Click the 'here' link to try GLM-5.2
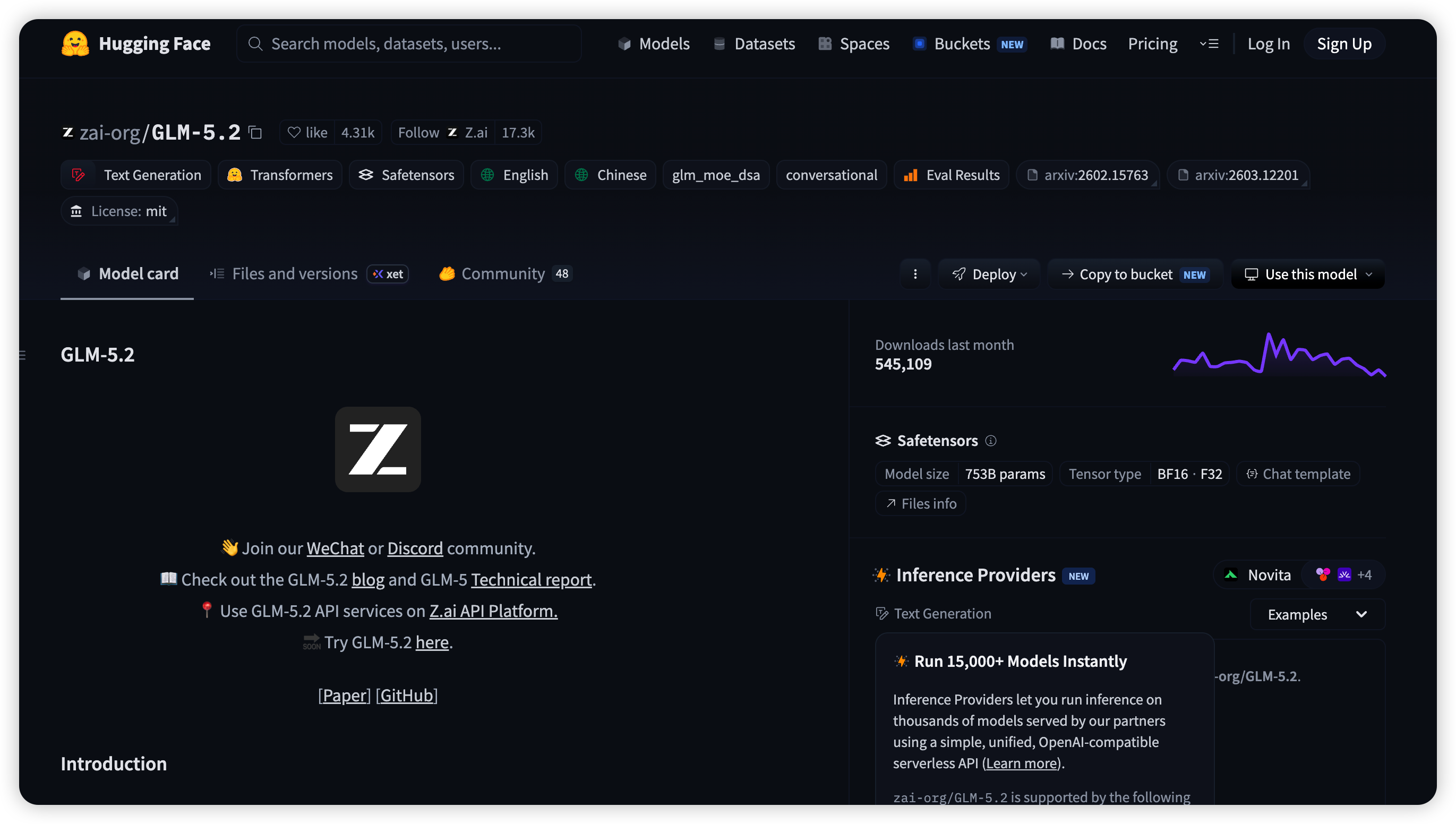The height and width of the screenshot is (824, 1456). [432, 642]
